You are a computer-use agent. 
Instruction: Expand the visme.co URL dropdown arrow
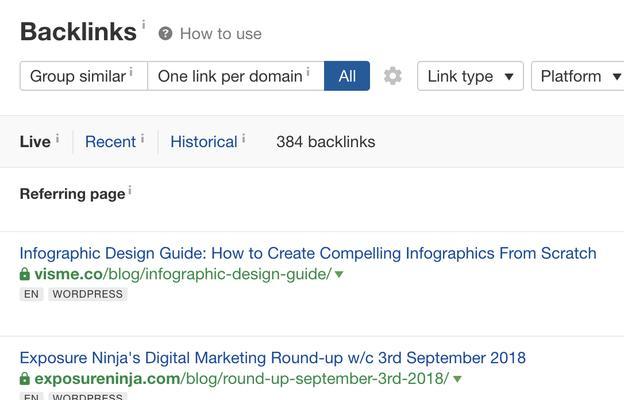pyautogui.click(x=339, y=274)
